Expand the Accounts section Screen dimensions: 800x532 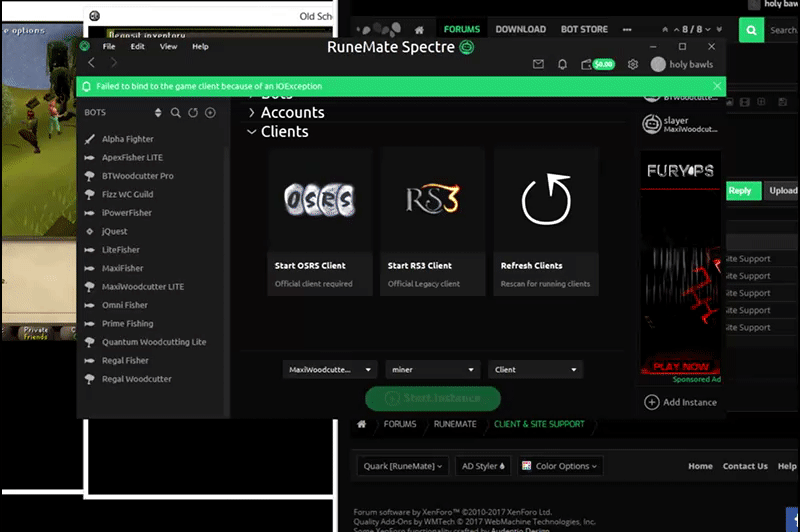286,113
